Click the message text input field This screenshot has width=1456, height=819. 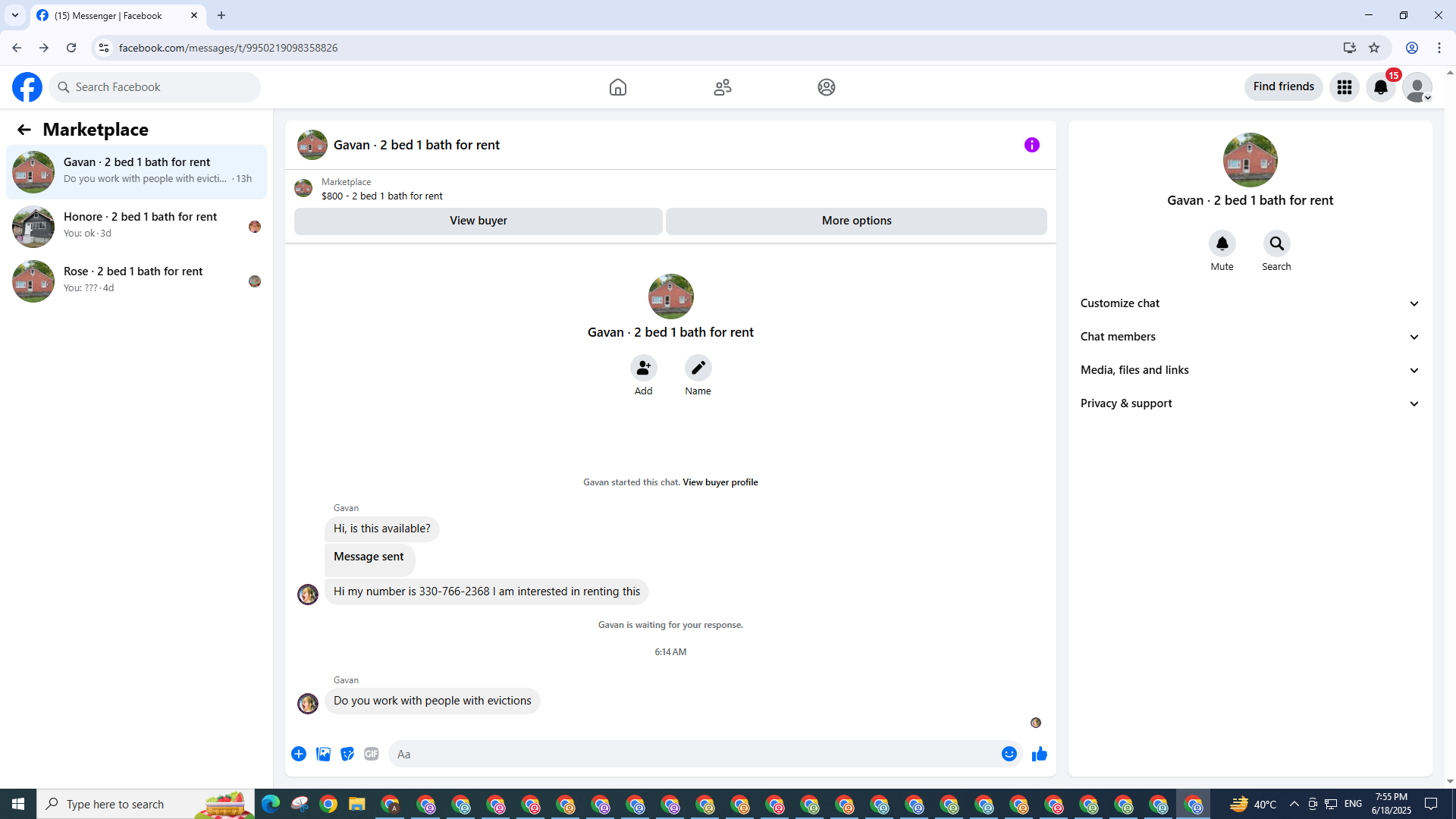[x=694, y=754]
